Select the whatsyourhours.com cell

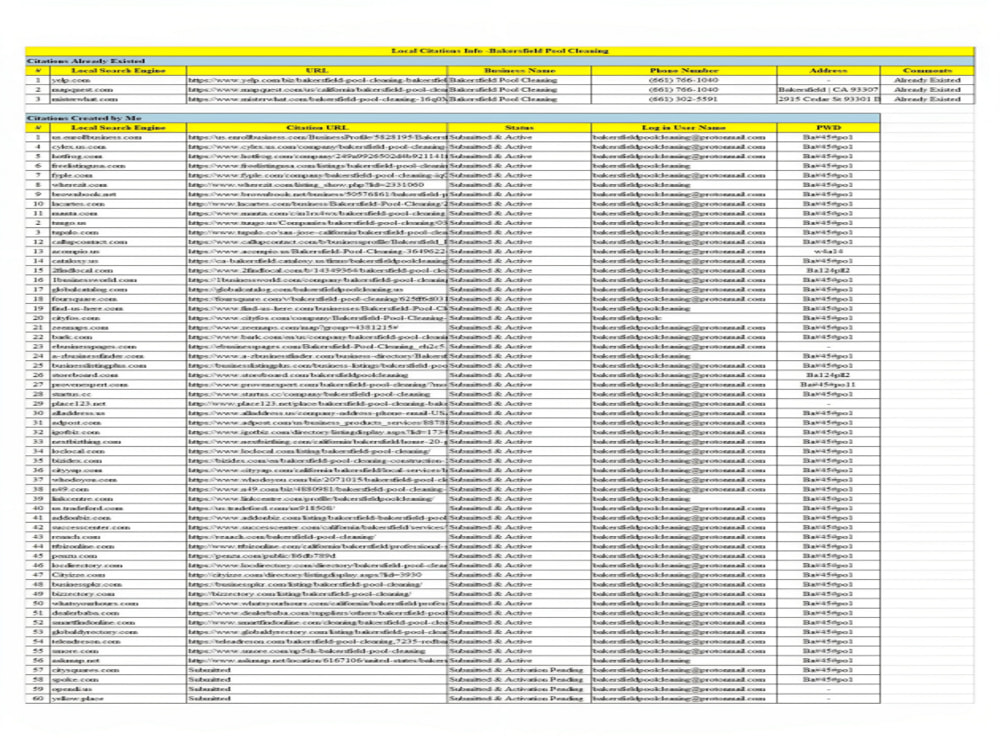tap(119, 603)
